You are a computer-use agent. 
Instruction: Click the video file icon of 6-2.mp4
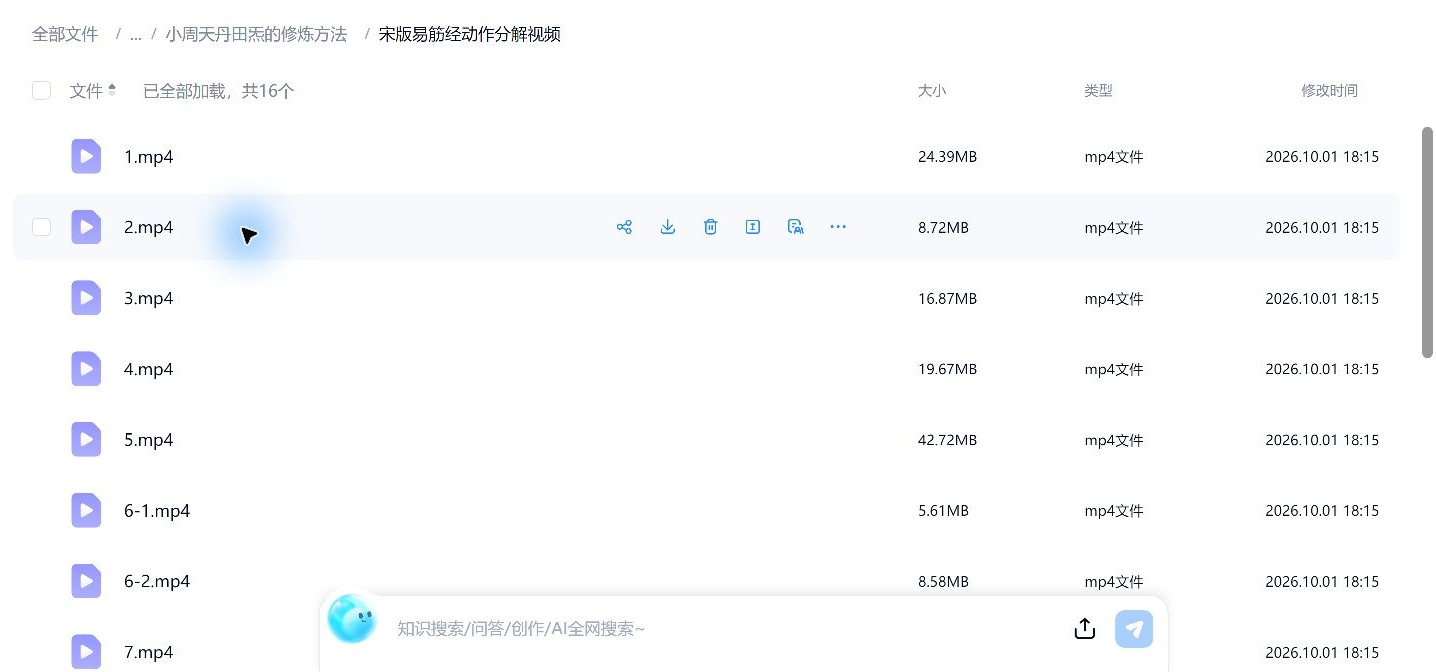pyautogui.click(x=86, y=581)
